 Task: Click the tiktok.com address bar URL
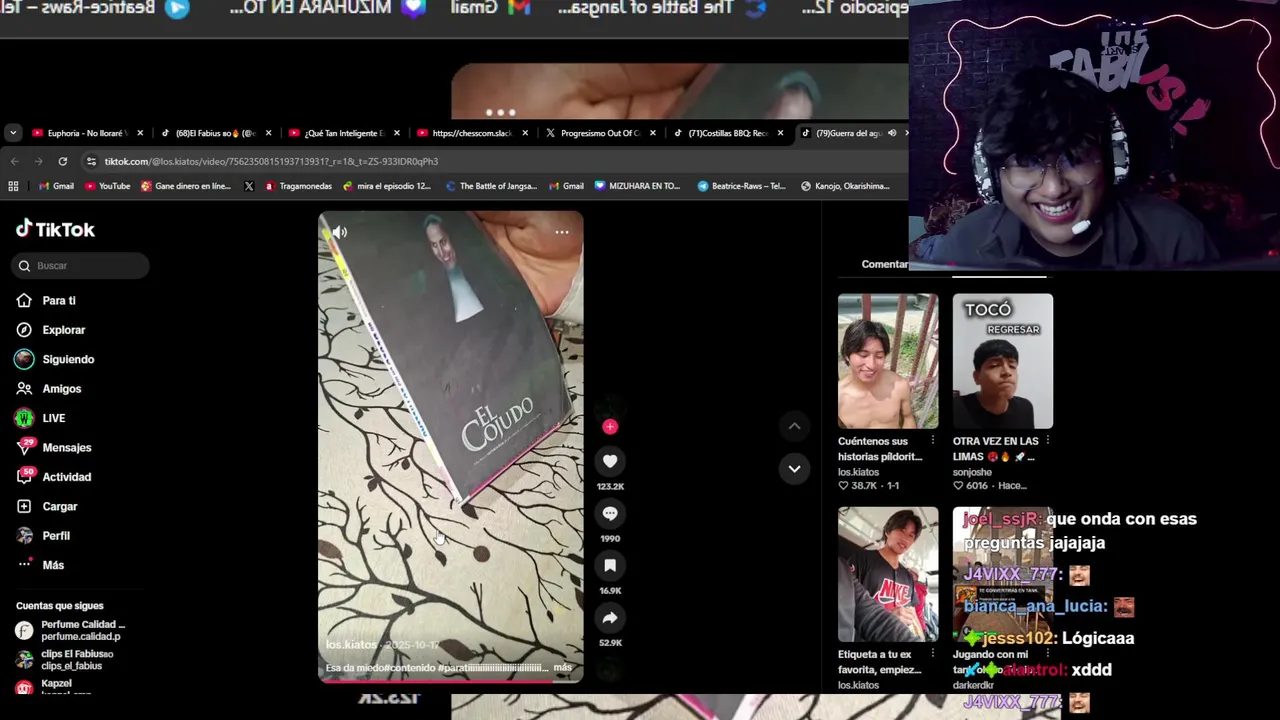click(271, 161)
